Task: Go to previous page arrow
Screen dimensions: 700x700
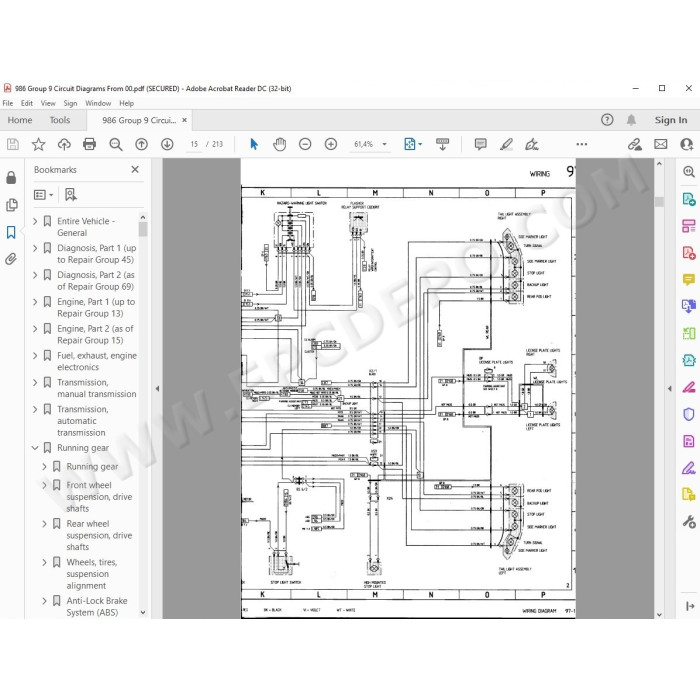Action: [x=142, y=144]
